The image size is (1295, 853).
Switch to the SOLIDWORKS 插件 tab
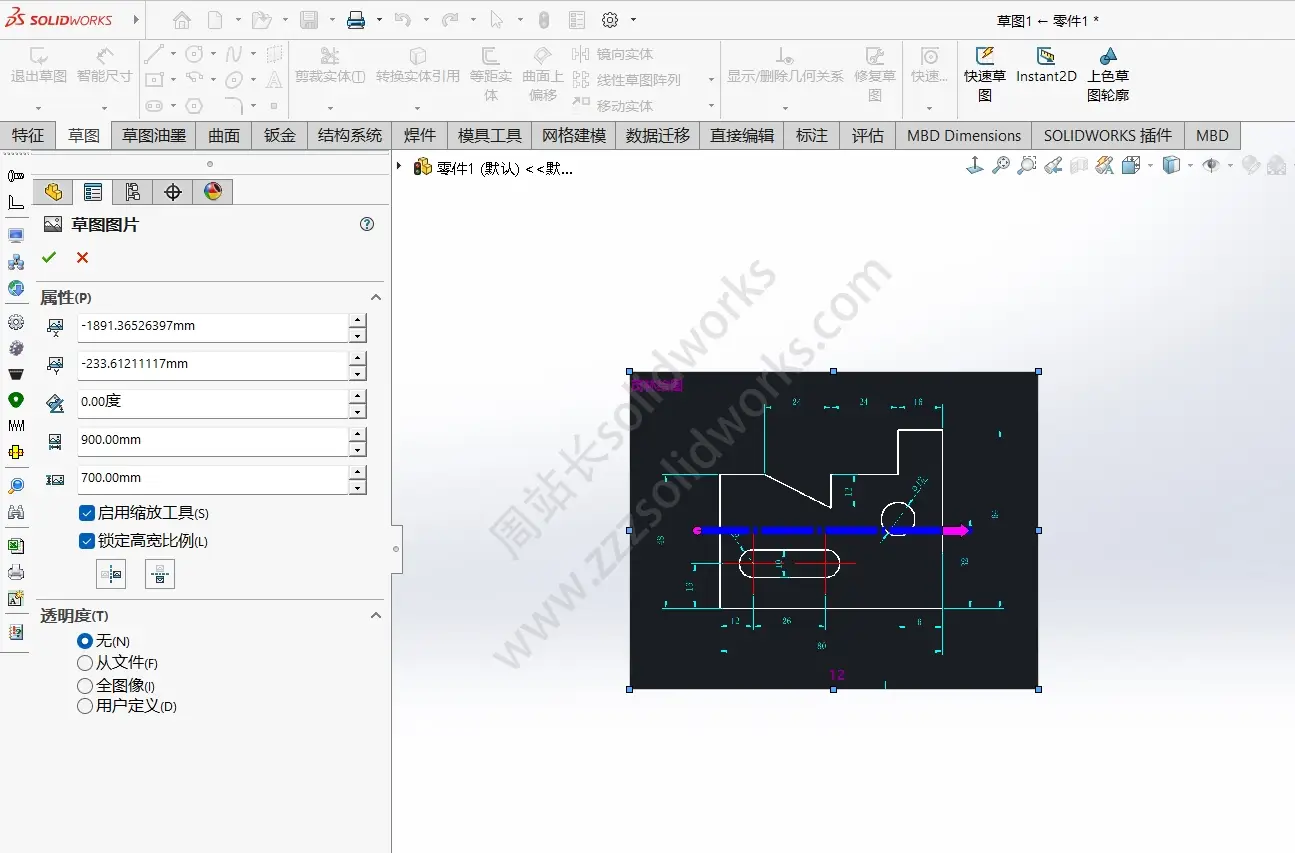pos(1107,135)
